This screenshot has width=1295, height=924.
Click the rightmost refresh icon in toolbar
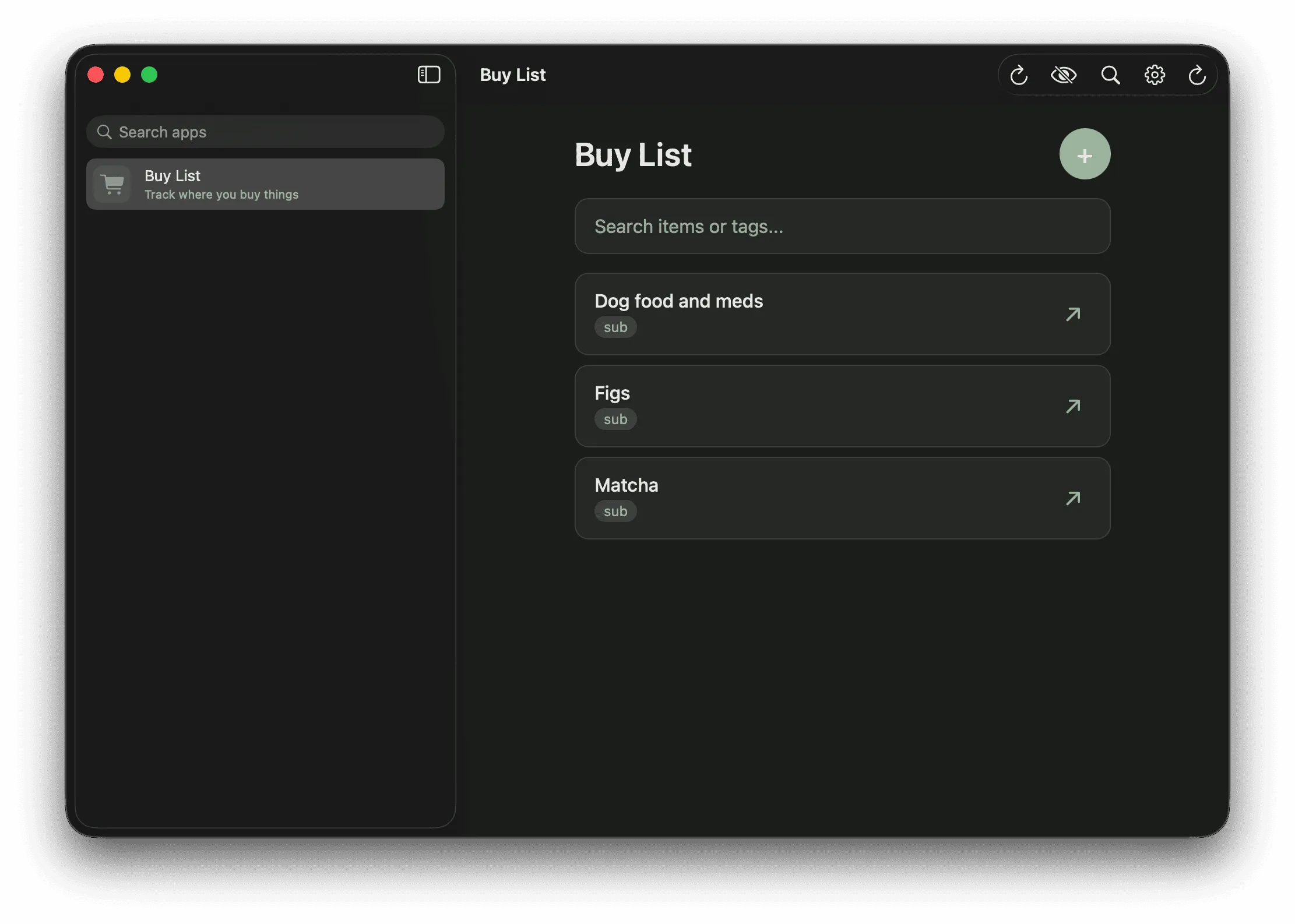coord(1197,75)
